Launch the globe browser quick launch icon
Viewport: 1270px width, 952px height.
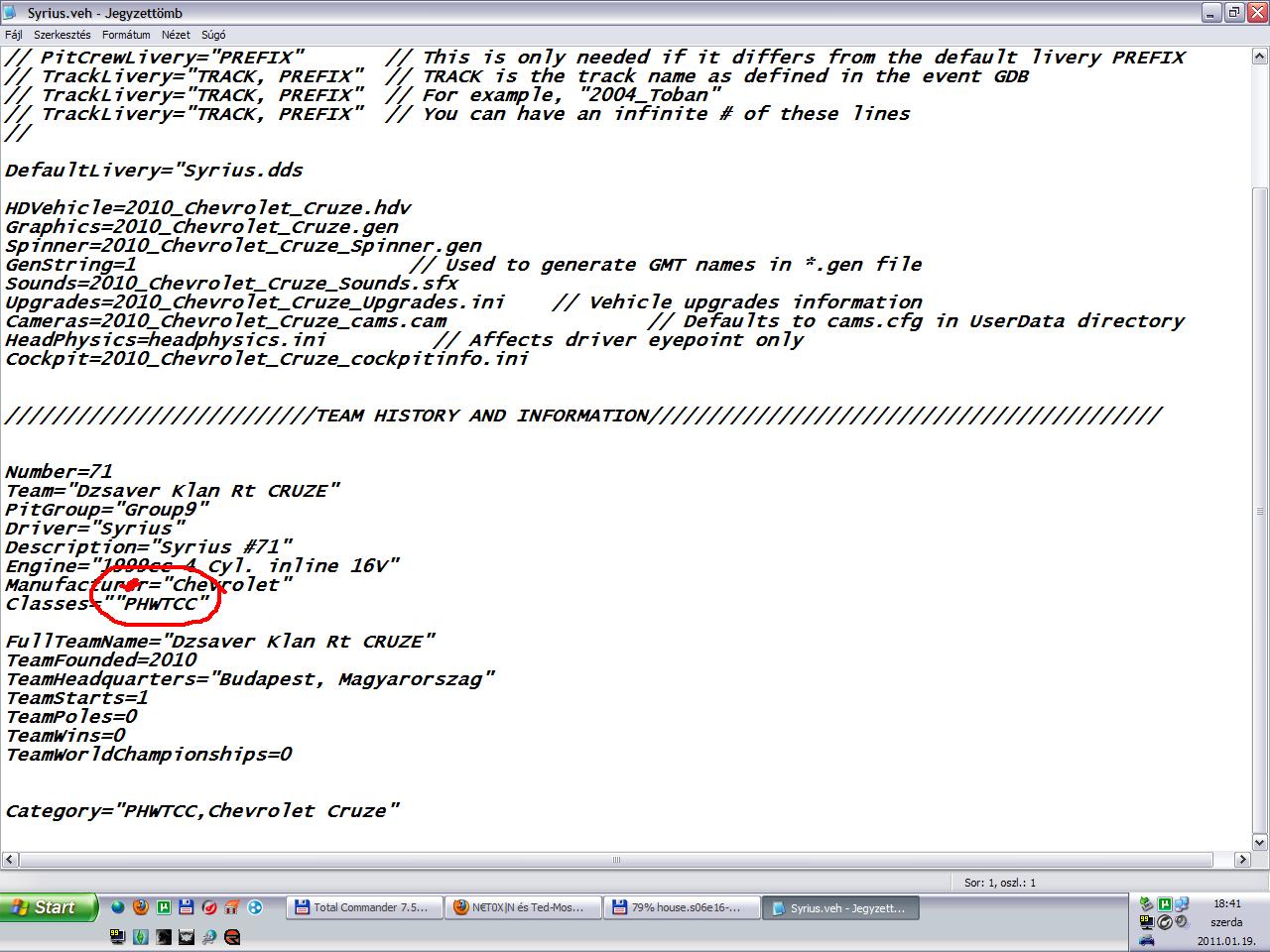(x=118, y=907)
